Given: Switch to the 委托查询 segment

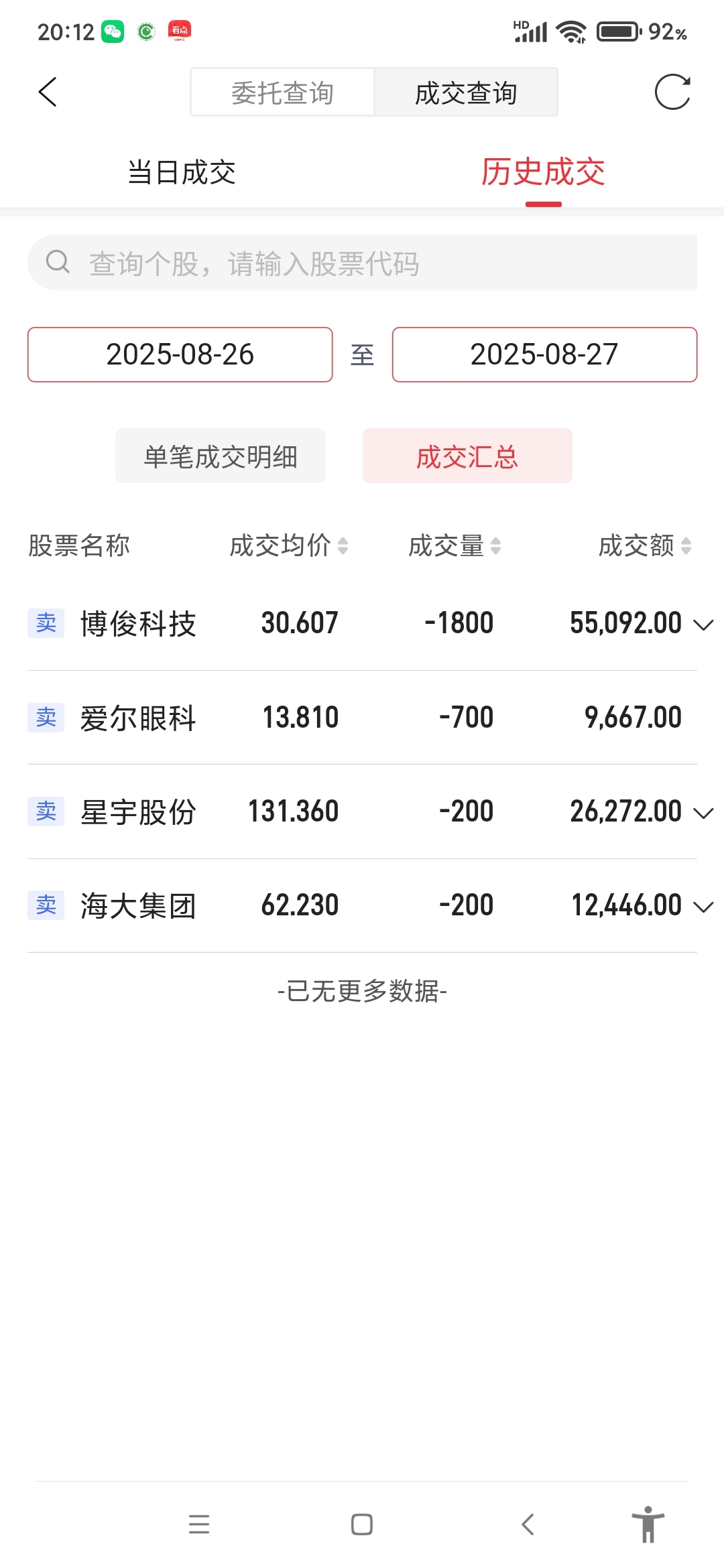Looking at the screenshot, I should coord(282,92).
